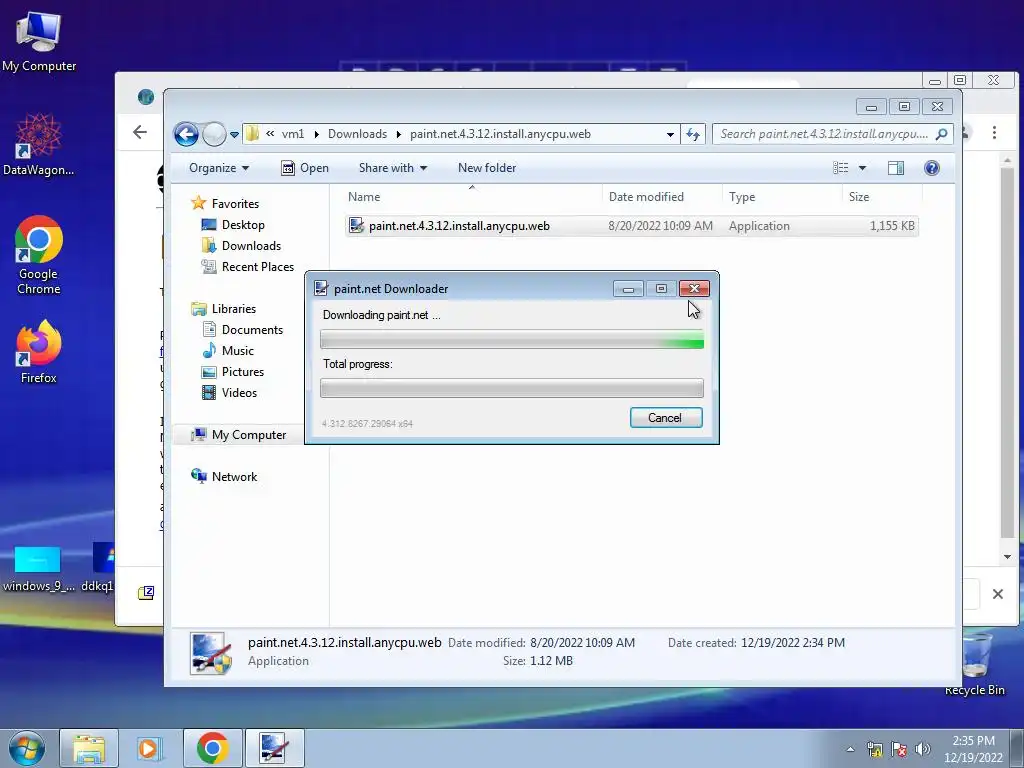The image size is (1024, 768).
Task: Open recent locations dropdown beside nav arrows
Action: point(234,135)
